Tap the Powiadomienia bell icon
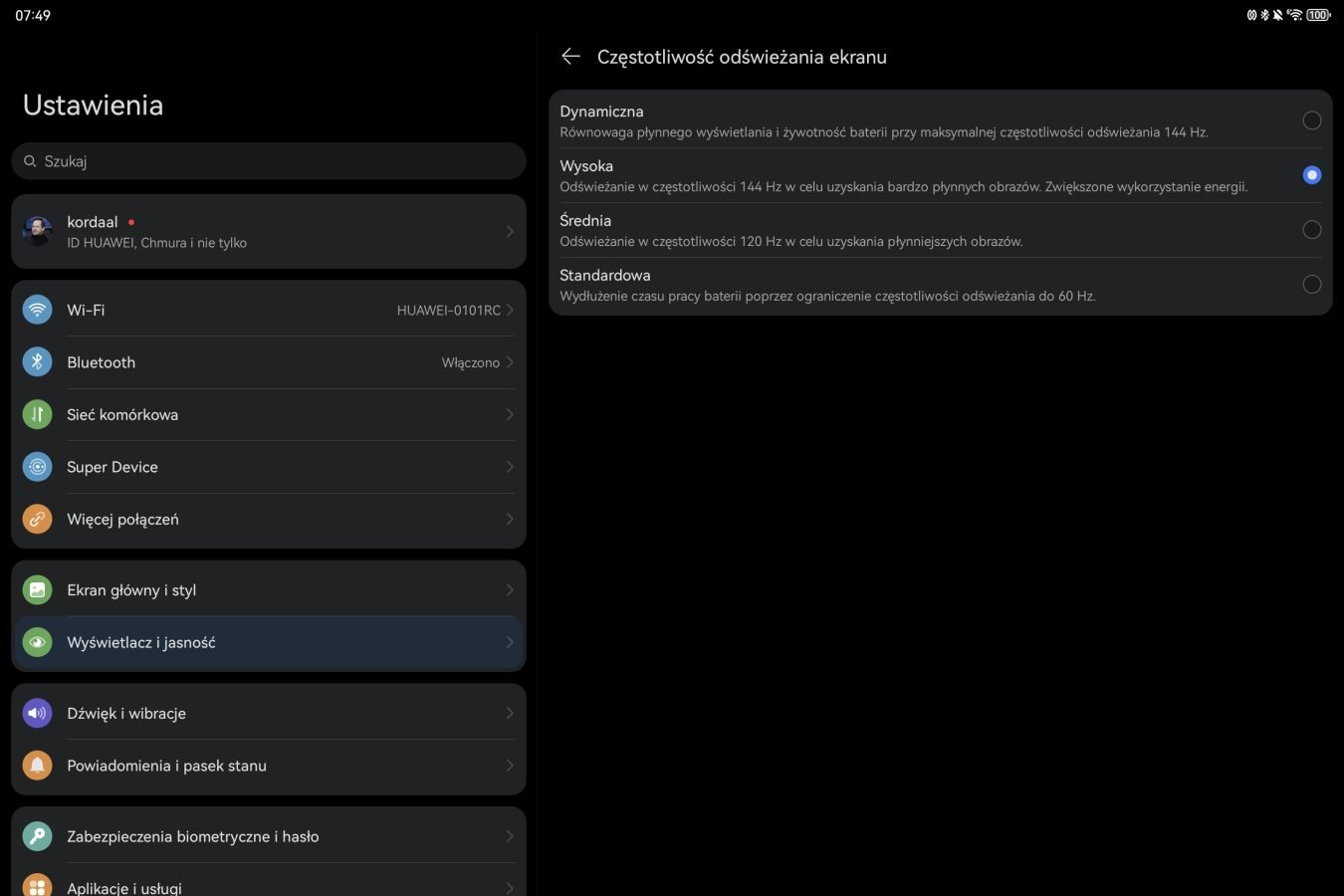 click(x=37, y=766)
